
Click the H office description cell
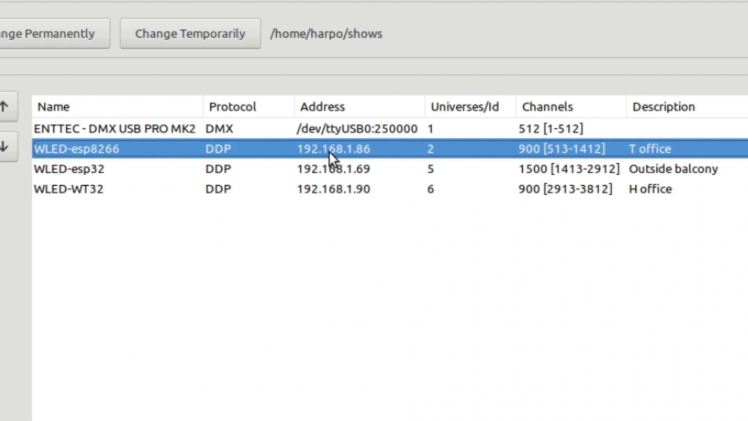coord(650,189)
